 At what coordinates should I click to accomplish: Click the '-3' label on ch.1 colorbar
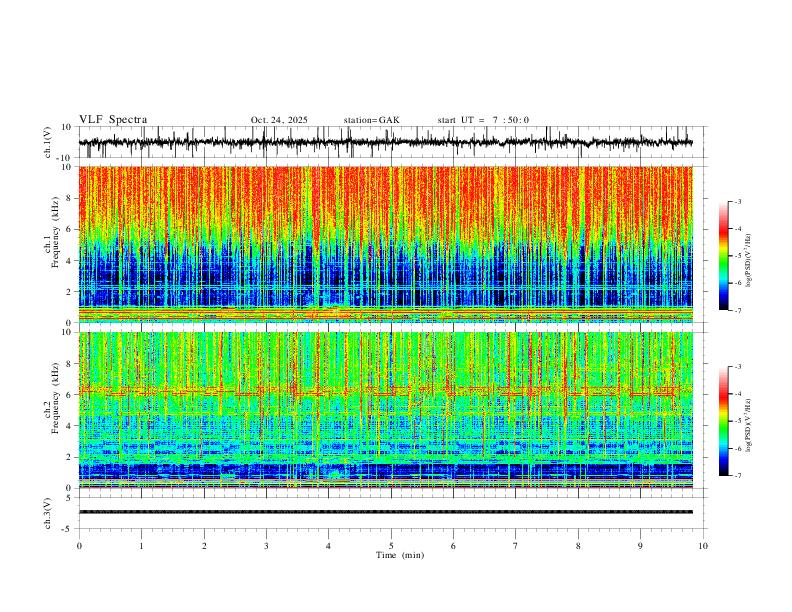point(738,201)
